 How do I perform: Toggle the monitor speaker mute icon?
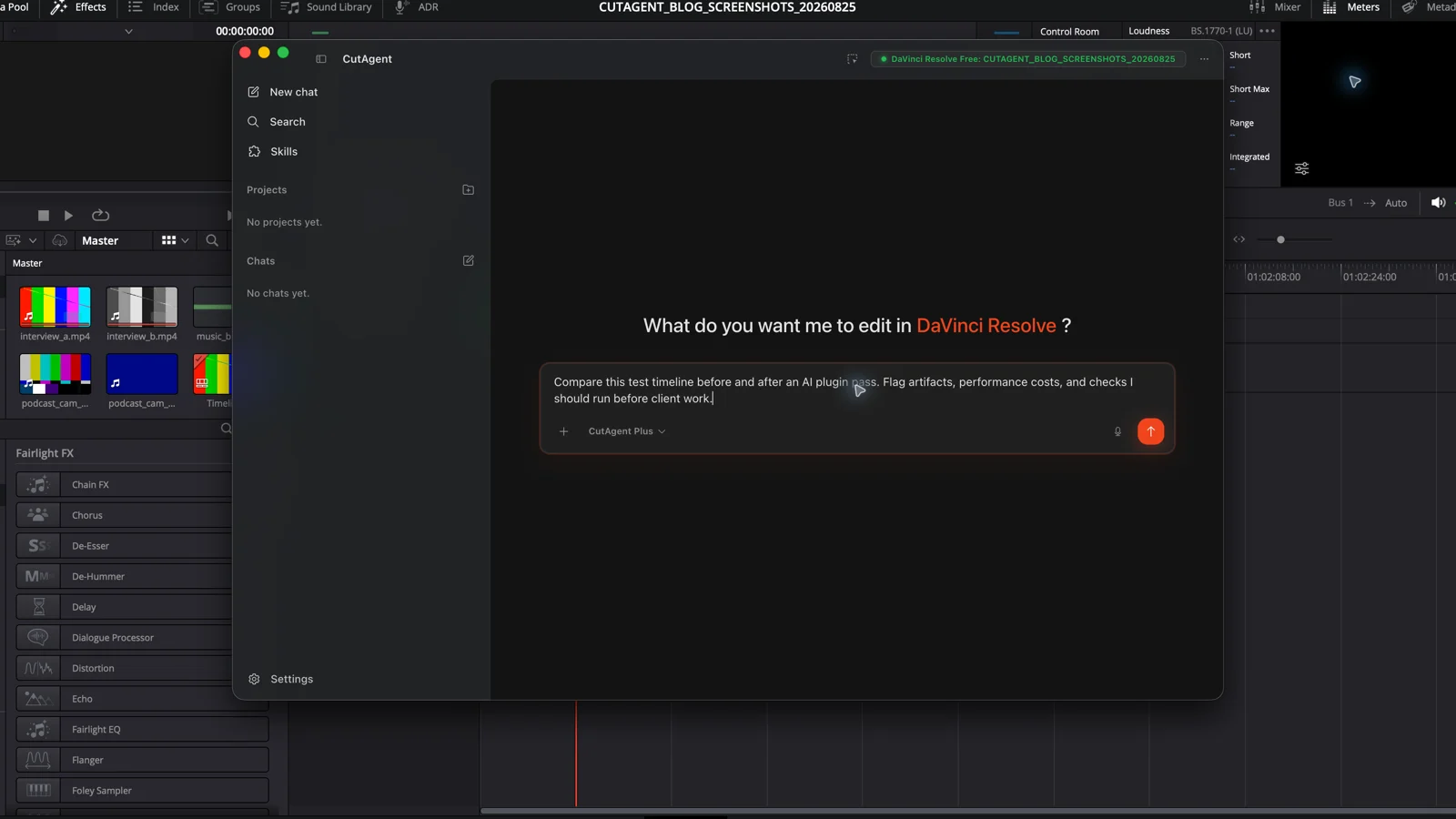click(x=1438, y=203)
